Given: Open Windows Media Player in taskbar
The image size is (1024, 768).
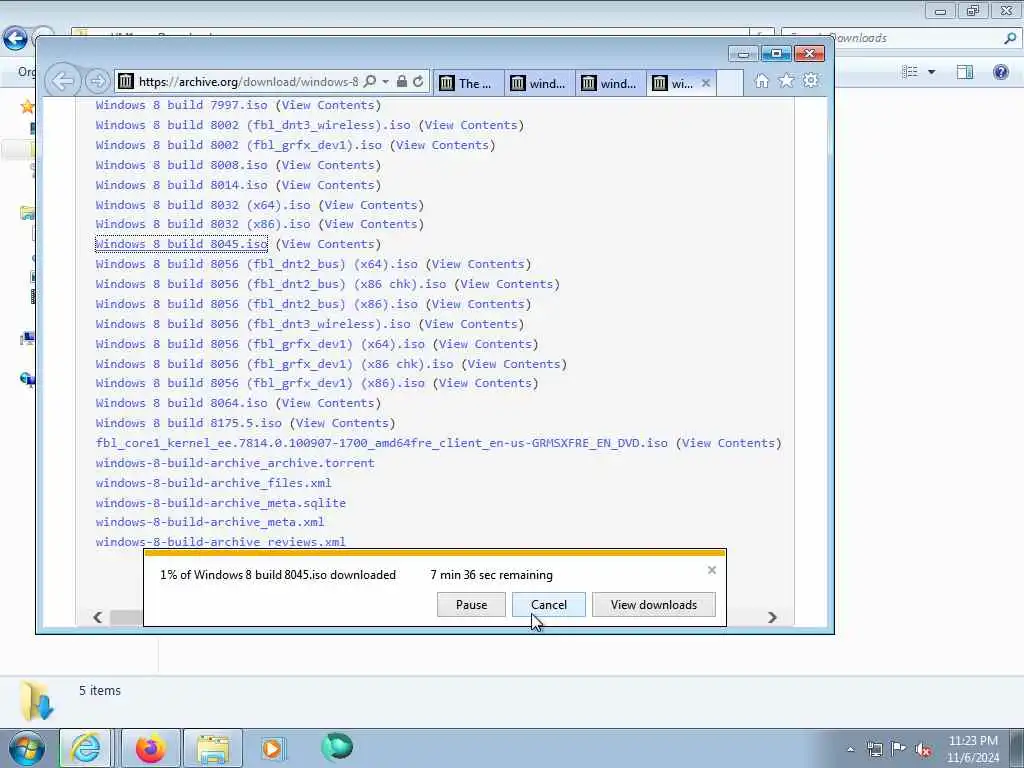Looking at the screenshot, I should pyautogui.click(x=273, y=748).
